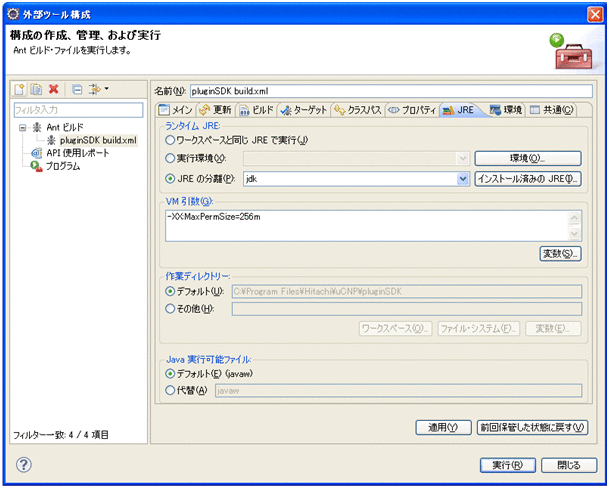The image size is (611, 489).
Task: Open the filter icon's dropdown arrow
Action: pyautogui.click(x=106, y=89)
